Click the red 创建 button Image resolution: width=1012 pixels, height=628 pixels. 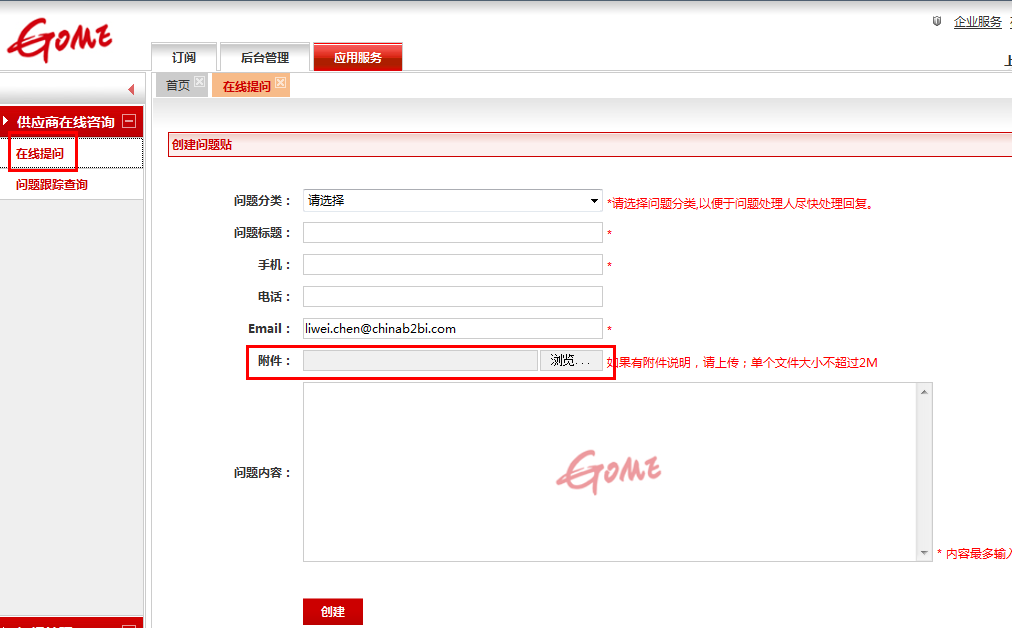pyautogui.click(x=333, y=611)
